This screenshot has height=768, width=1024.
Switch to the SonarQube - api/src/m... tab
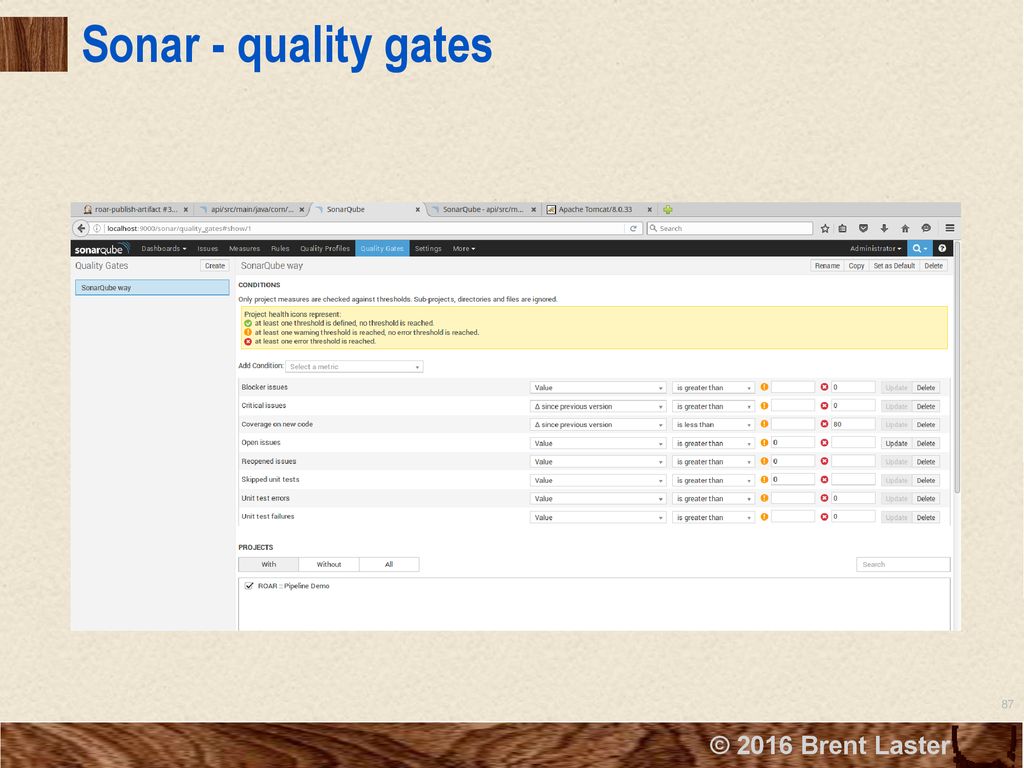coord(483,210)
